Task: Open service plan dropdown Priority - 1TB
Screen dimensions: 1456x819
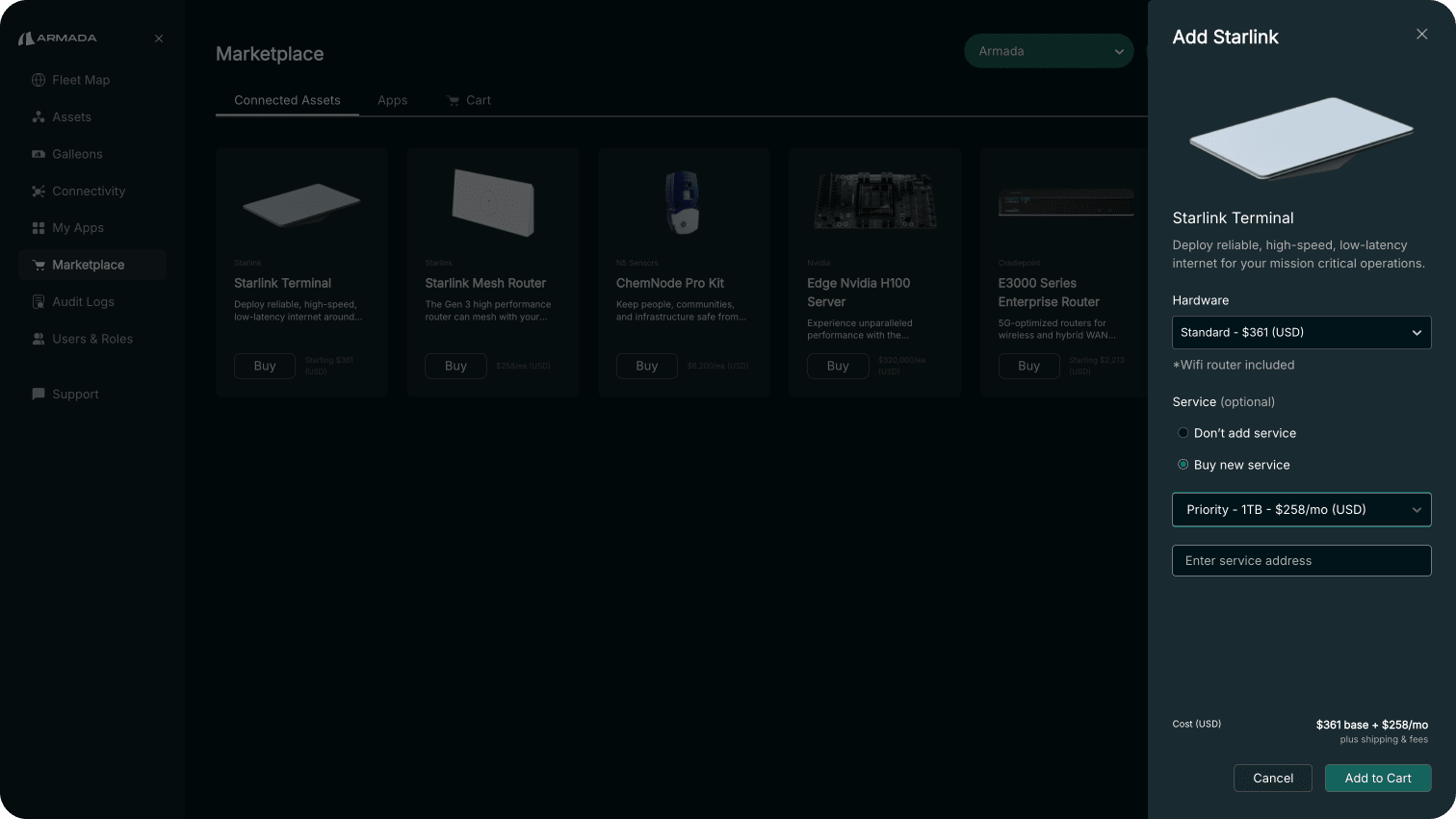Action: [x=1301, y=510]
